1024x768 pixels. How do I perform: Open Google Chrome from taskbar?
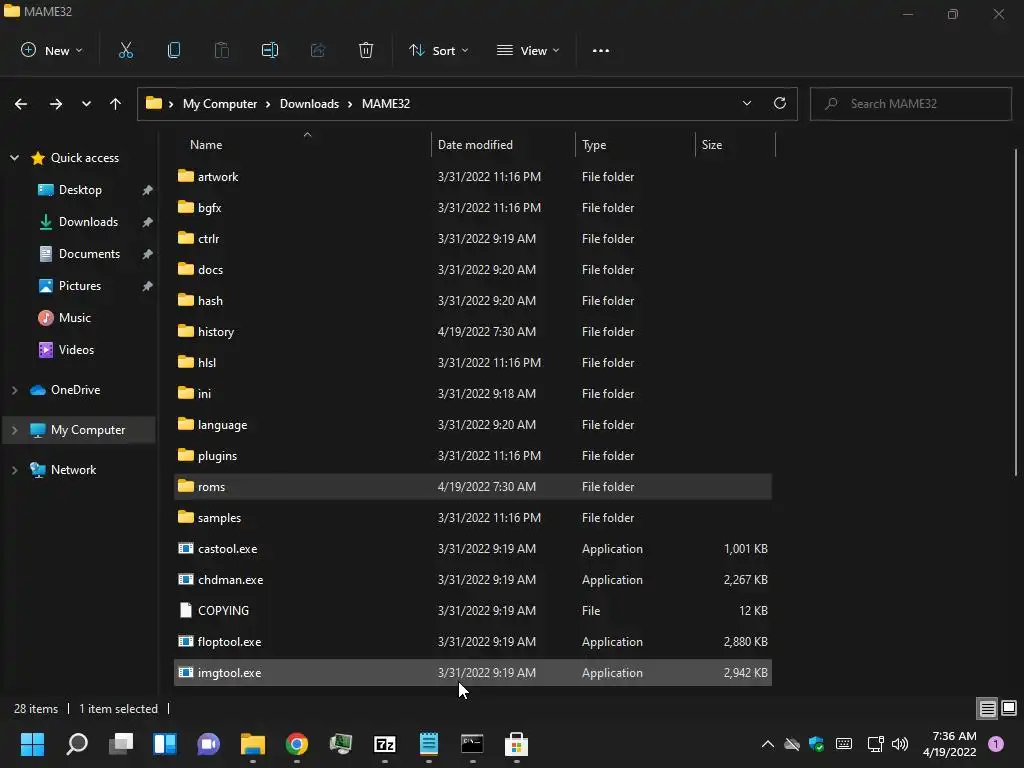pyautogui.click(x=296, y=744)
